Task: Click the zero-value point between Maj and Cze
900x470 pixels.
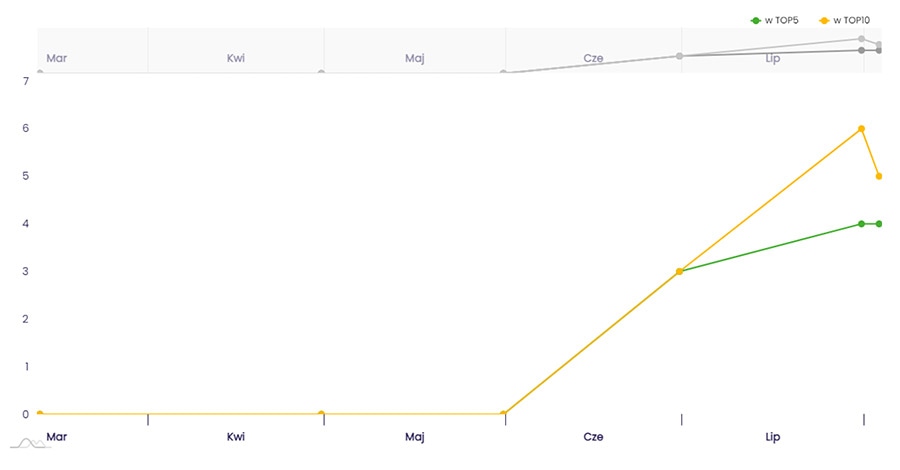Action: click(x=504, y=413)
